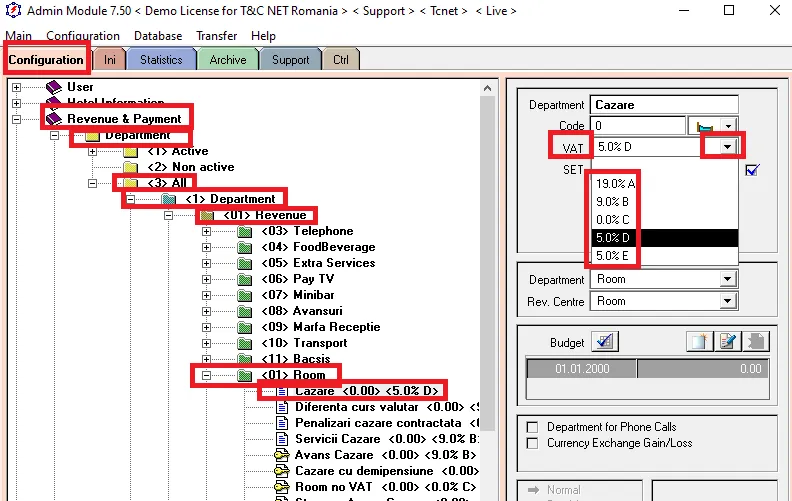792x501 pixels.
Task: Click the tree scrollbar up arrow
Action: (x=487, y=88)
